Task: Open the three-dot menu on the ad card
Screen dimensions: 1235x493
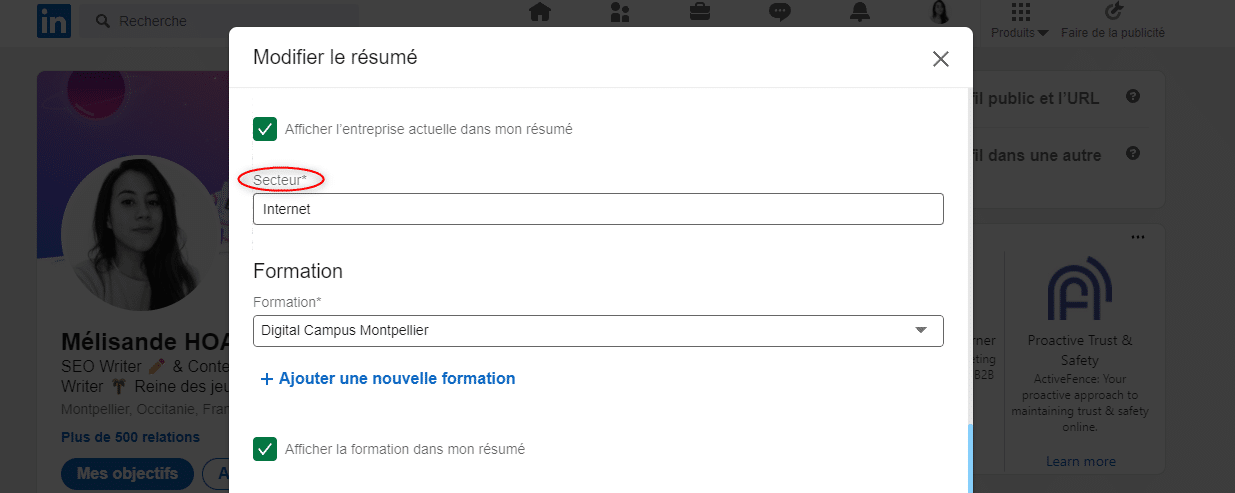Action: [1136, 237]
